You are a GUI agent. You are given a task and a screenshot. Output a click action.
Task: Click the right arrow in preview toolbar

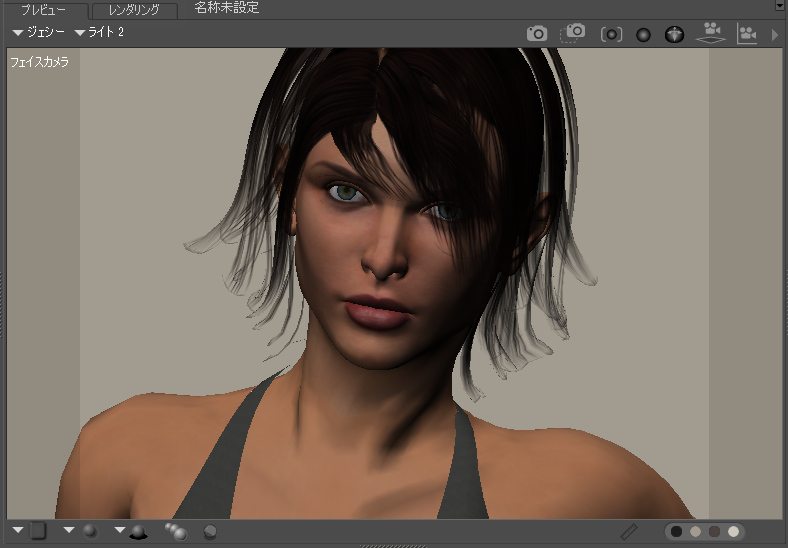click(x=774, y=35)
